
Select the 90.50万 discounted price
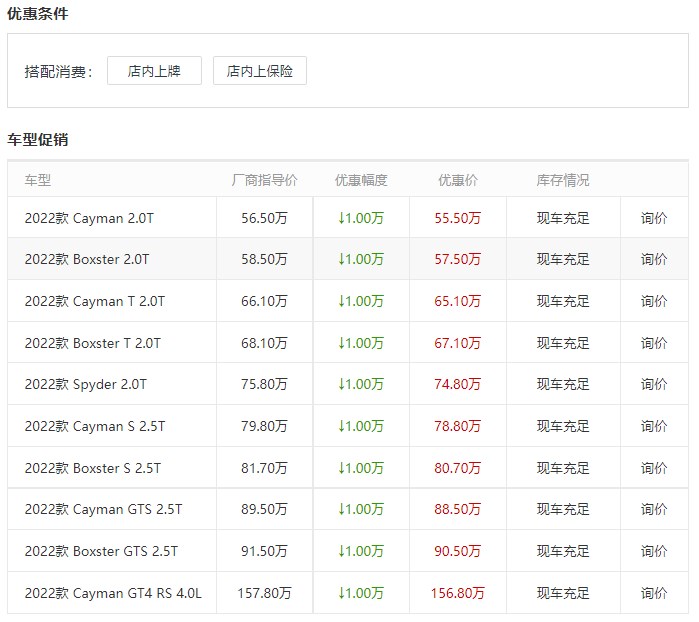(x=457, y=551)
